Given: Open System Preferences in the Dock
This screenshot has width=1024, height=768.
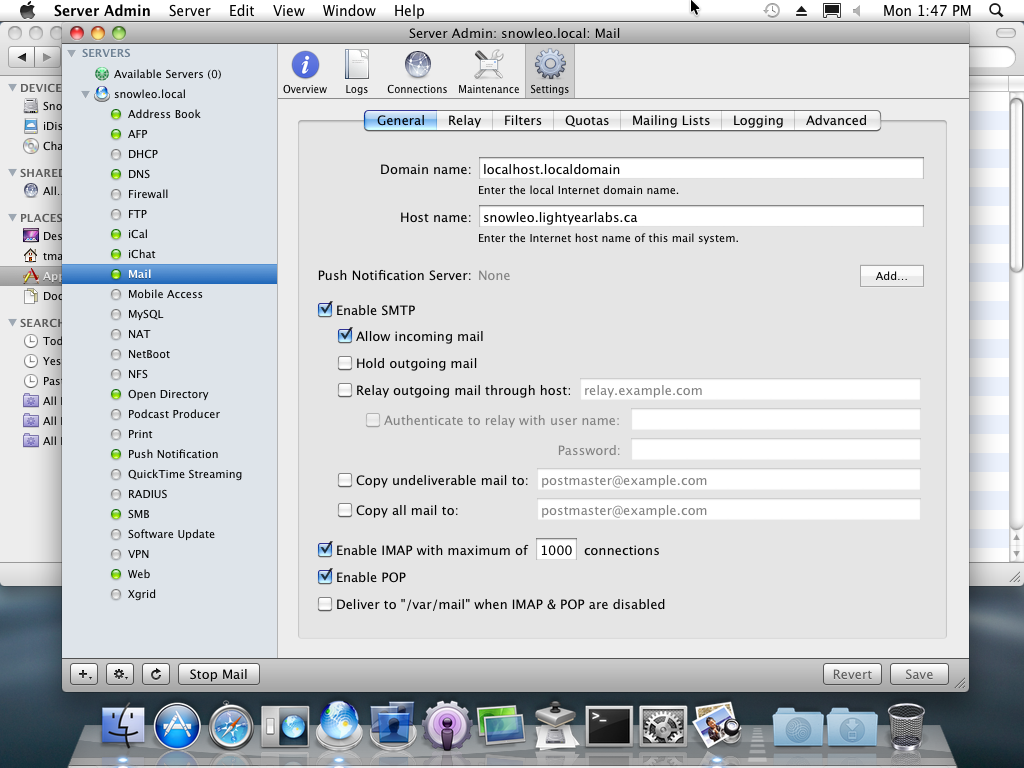Looking at the screenshot, I should coord(663,726).
